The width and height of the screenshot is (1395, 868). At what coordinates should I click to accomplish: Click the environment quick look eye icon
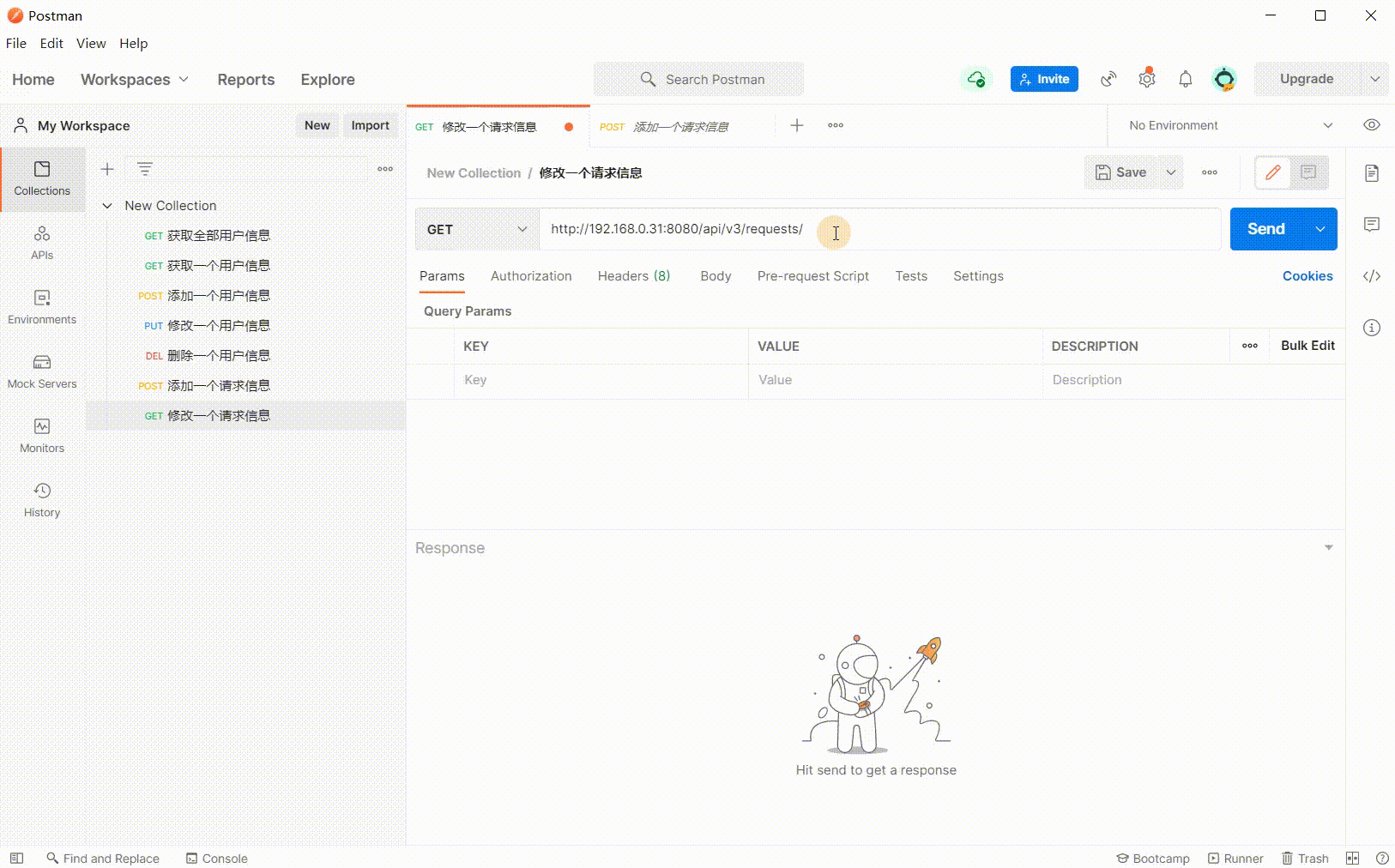coord(1372,125)
